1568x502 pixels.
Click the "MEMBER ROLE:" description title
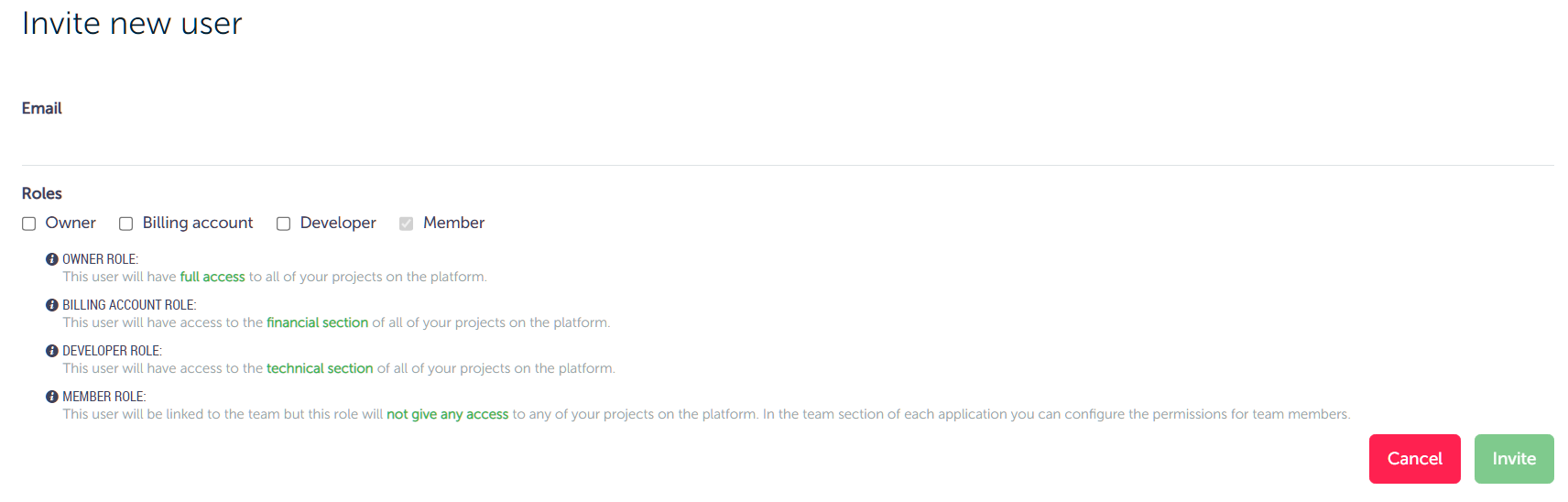104,397
